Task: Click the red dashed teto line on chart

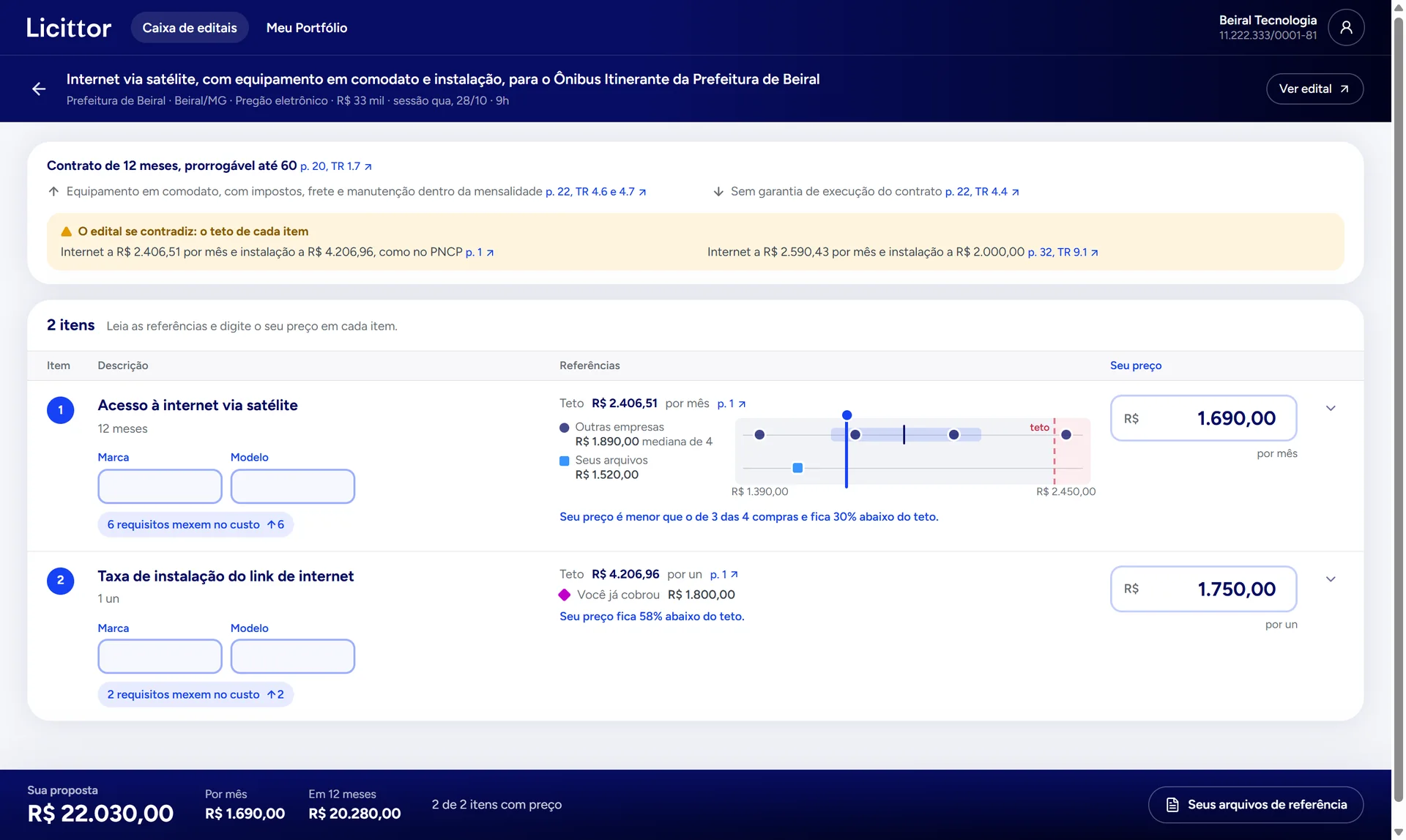Action: (x=1054, y=452)
